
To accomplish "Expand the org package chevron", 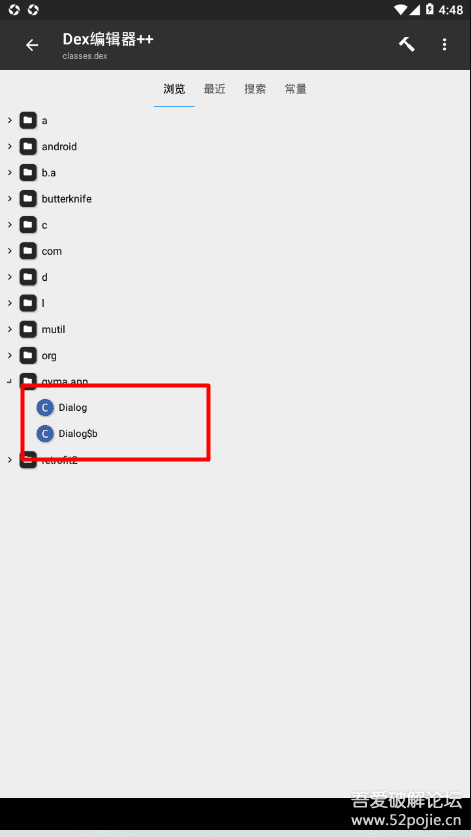I will (x=10, y=355).
